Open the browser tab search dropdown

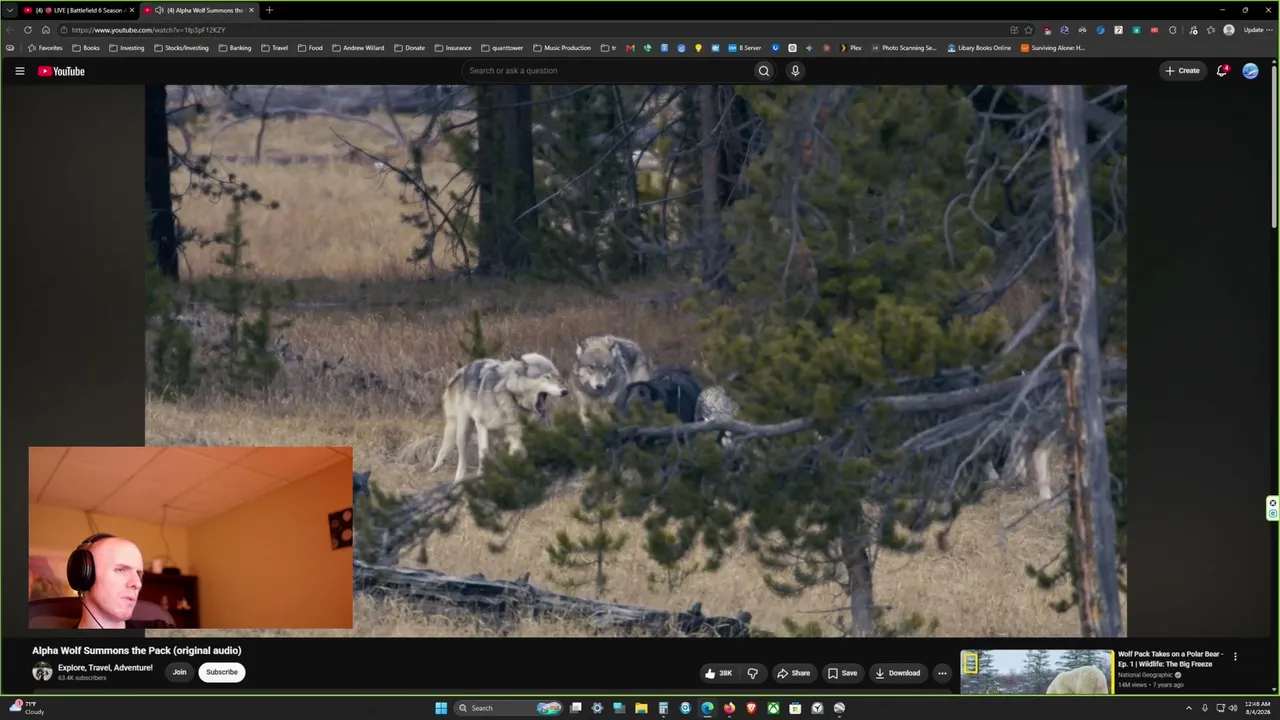click(x=10, y=10)
